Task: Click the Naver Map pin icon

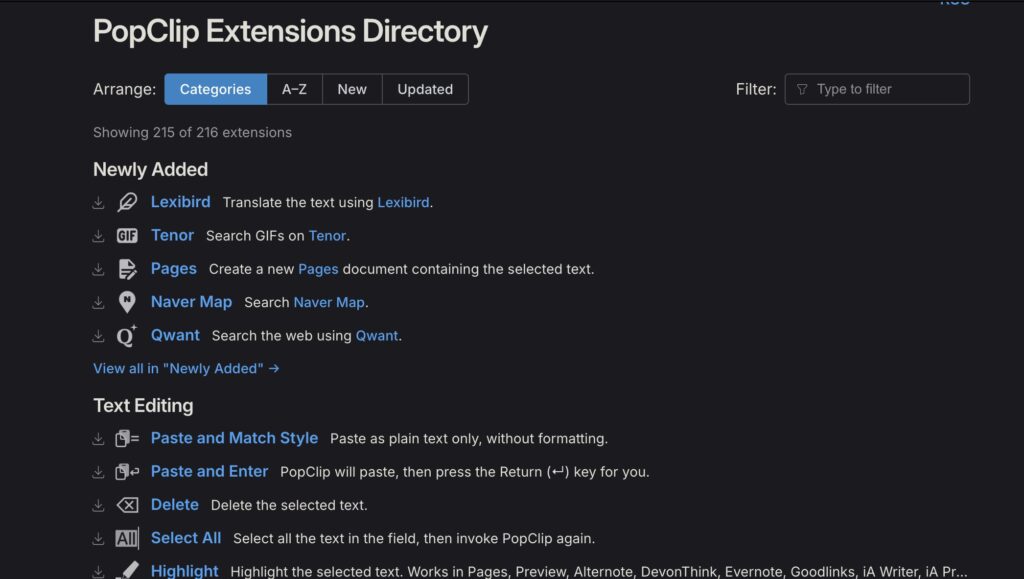Action: [x=127, y=302]
